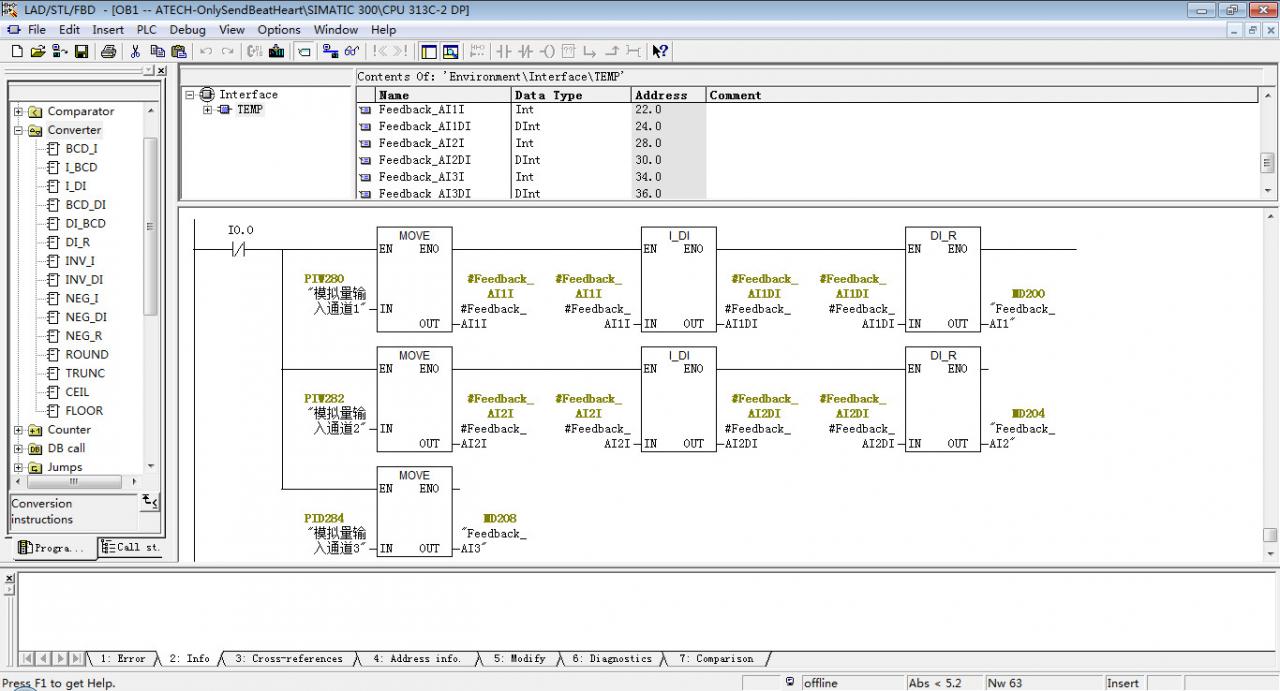Click the Monitor glasses icon
1280x691 pixels.
point(351,51)
